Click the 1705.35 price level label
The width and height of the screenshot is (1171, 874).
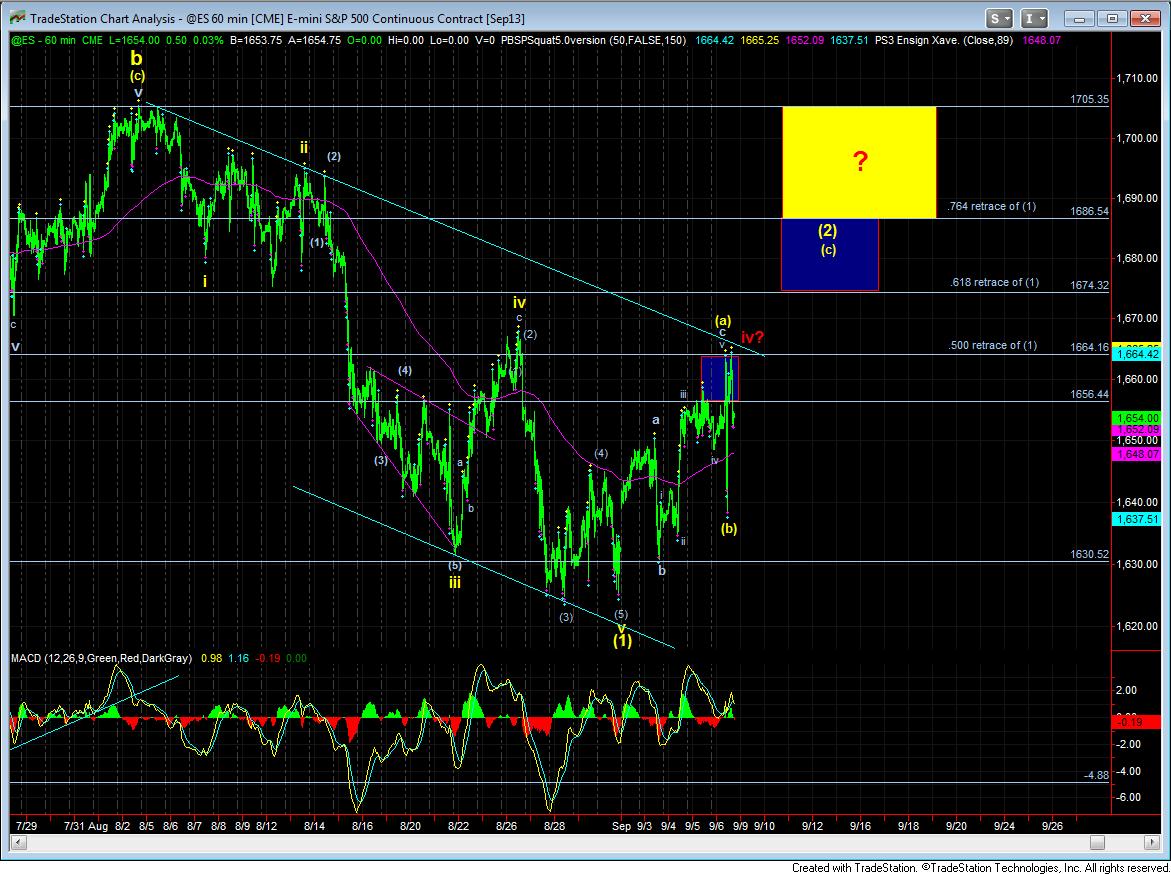point(1090,98)
